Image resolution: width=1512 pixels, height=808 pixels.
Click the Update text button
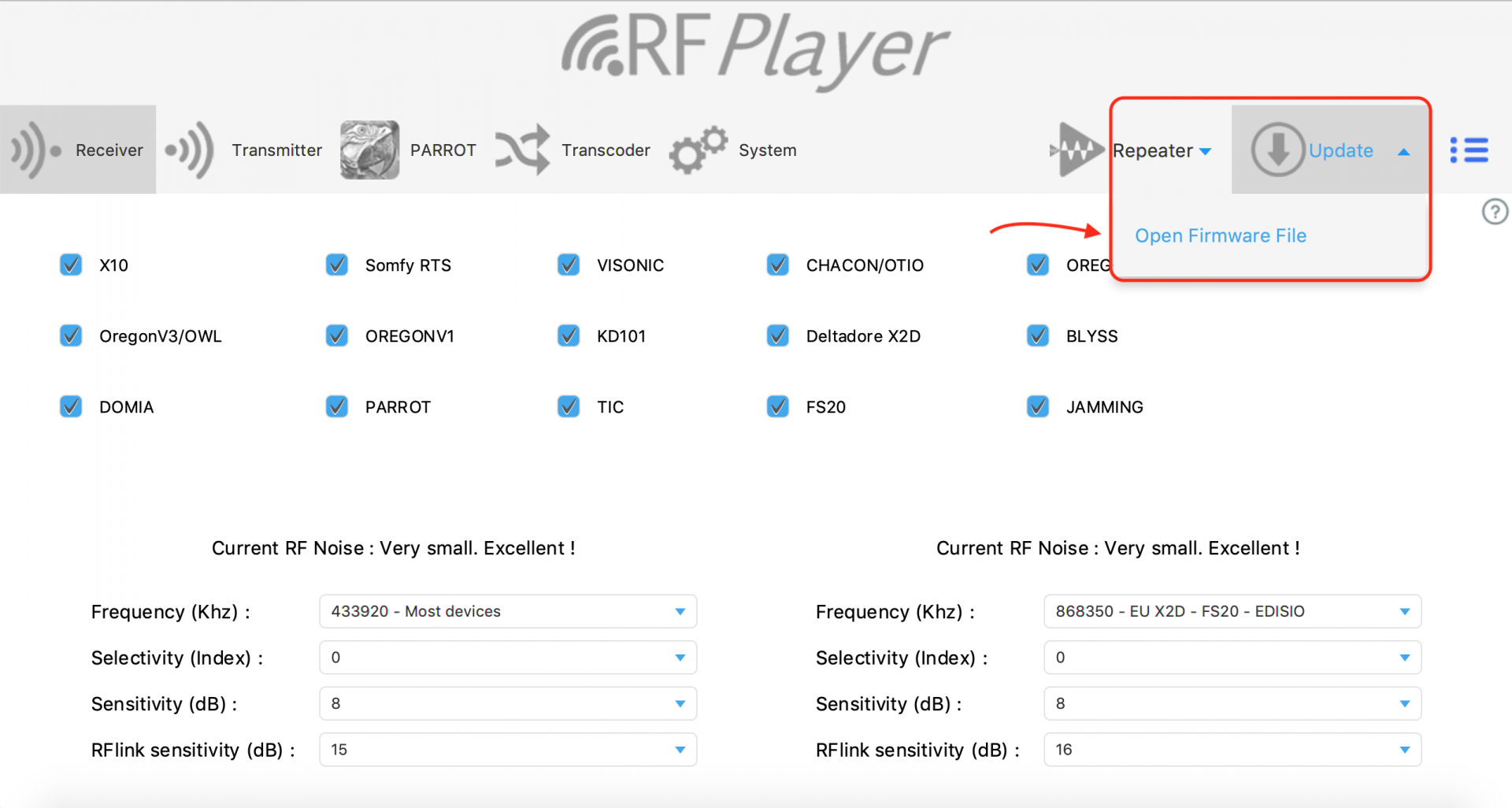pyautogui.click(x=1340, y=150)
